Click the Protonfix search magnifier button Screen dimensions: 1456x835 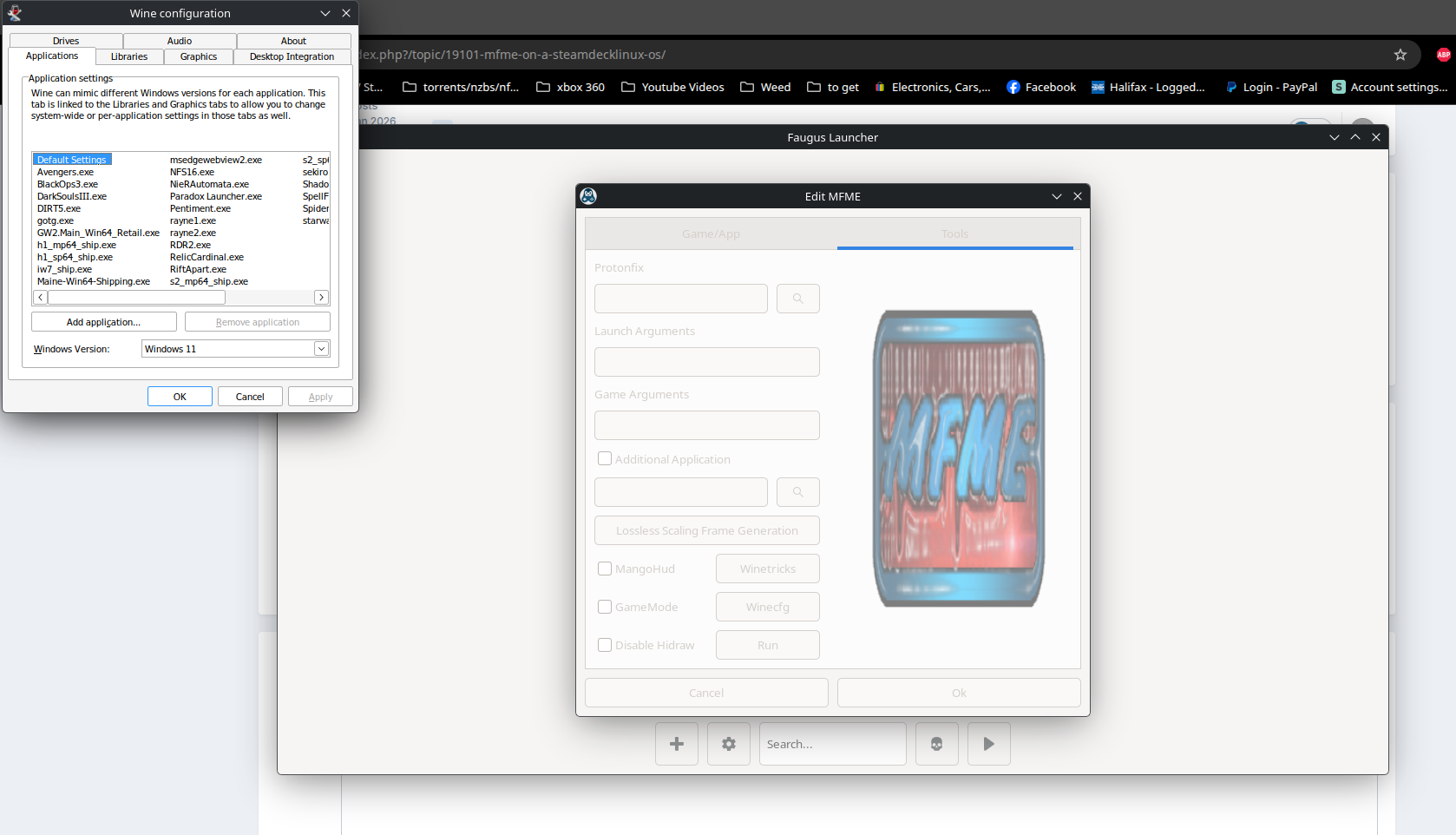tap(798, 299)
